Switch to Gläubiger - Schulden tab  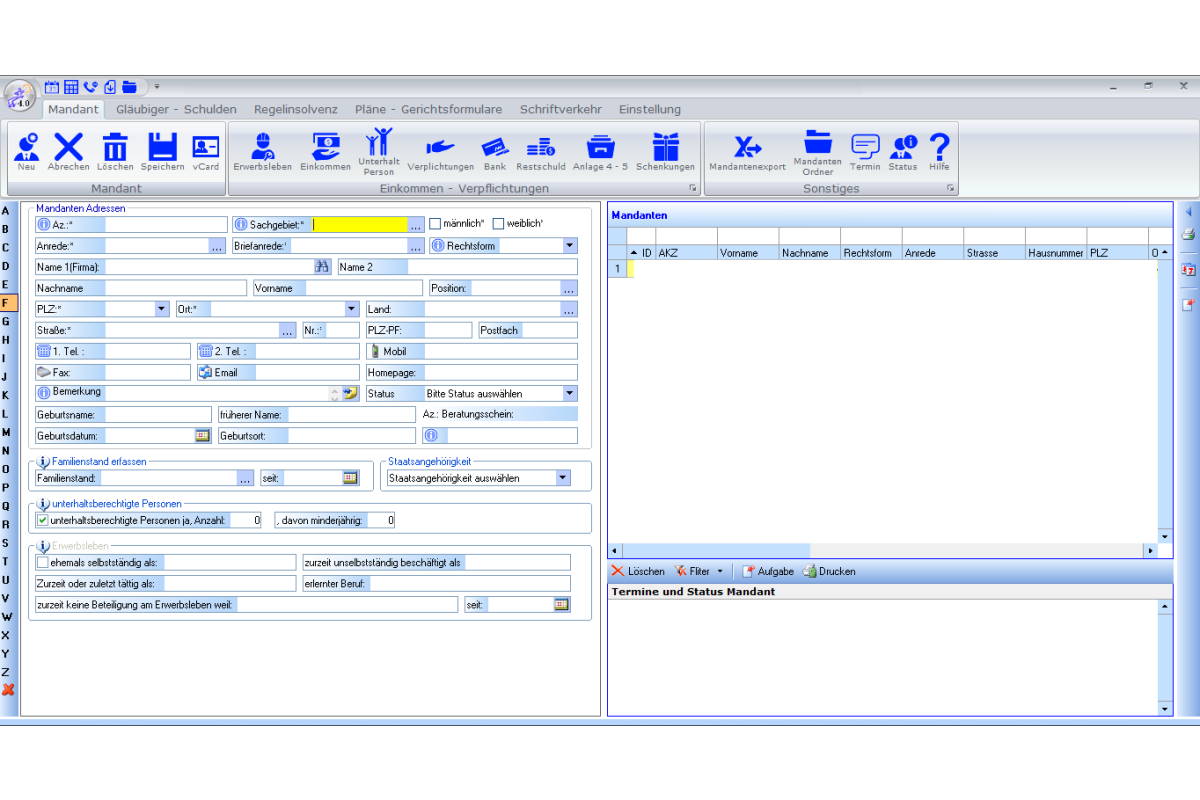[176, 109]
